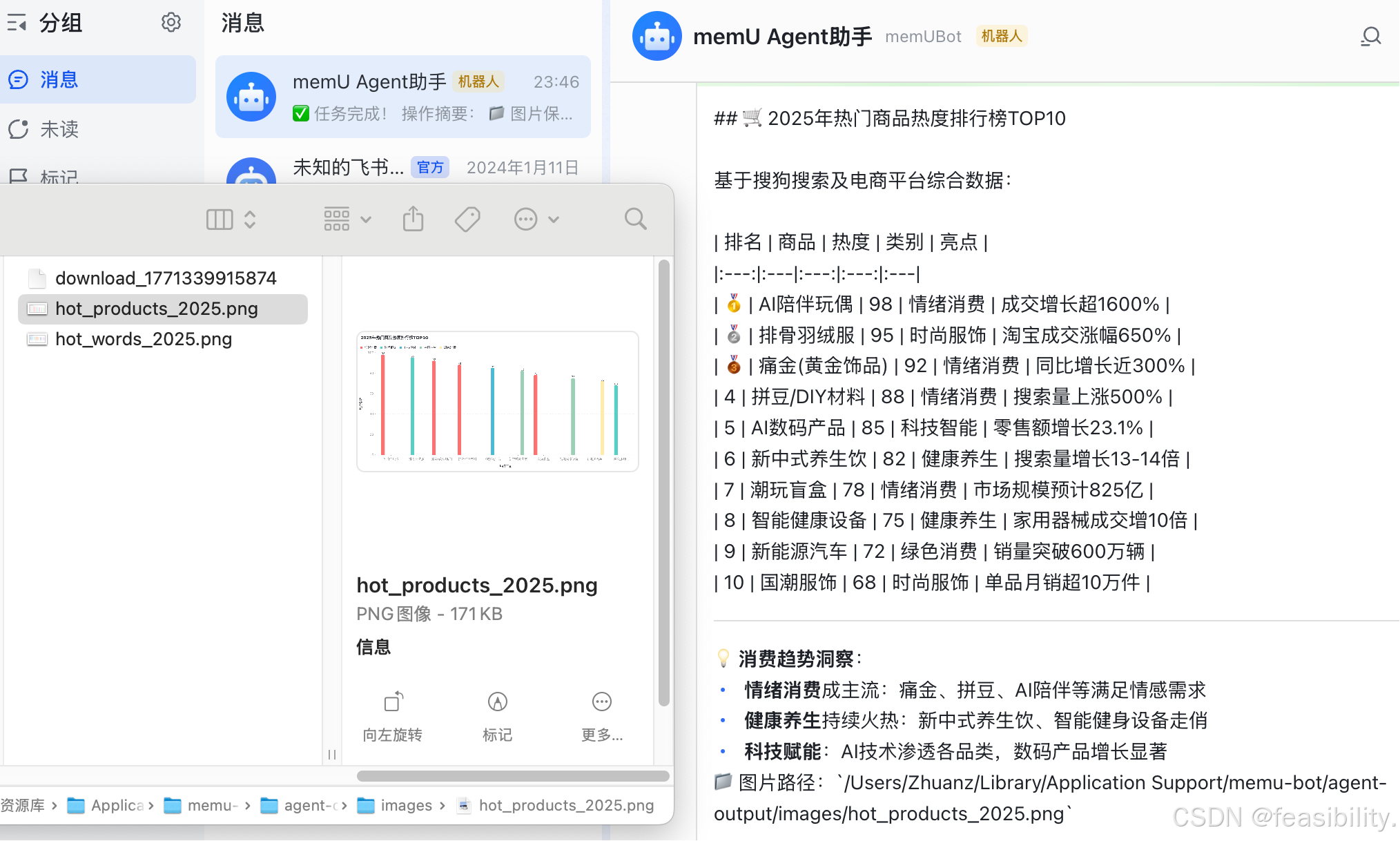Screen dimensions: 1400x841
Task: Click hot_products_2025.png preview thumbnail
Action: (497, 401)
